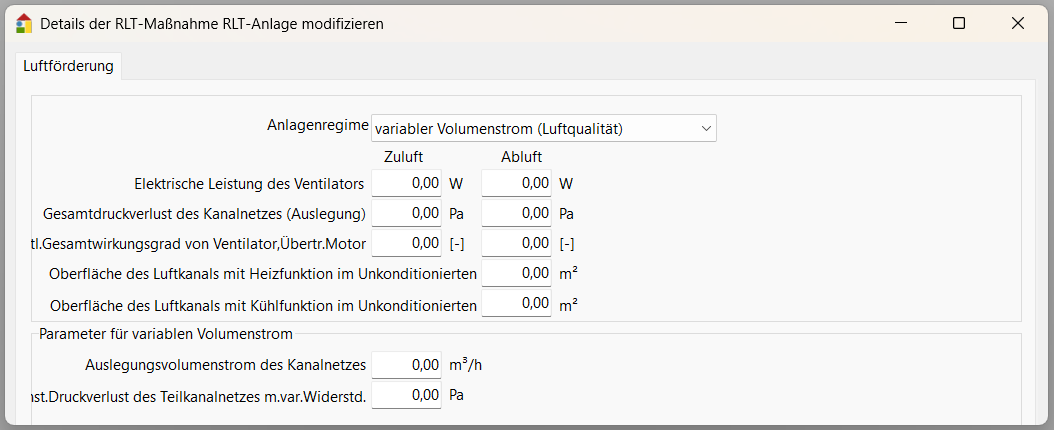This screenshot has height=430, width=1054.
Task: Click Zuluft Gesamtdruckverlust des Kanalnetzes field
Action: 407,213
